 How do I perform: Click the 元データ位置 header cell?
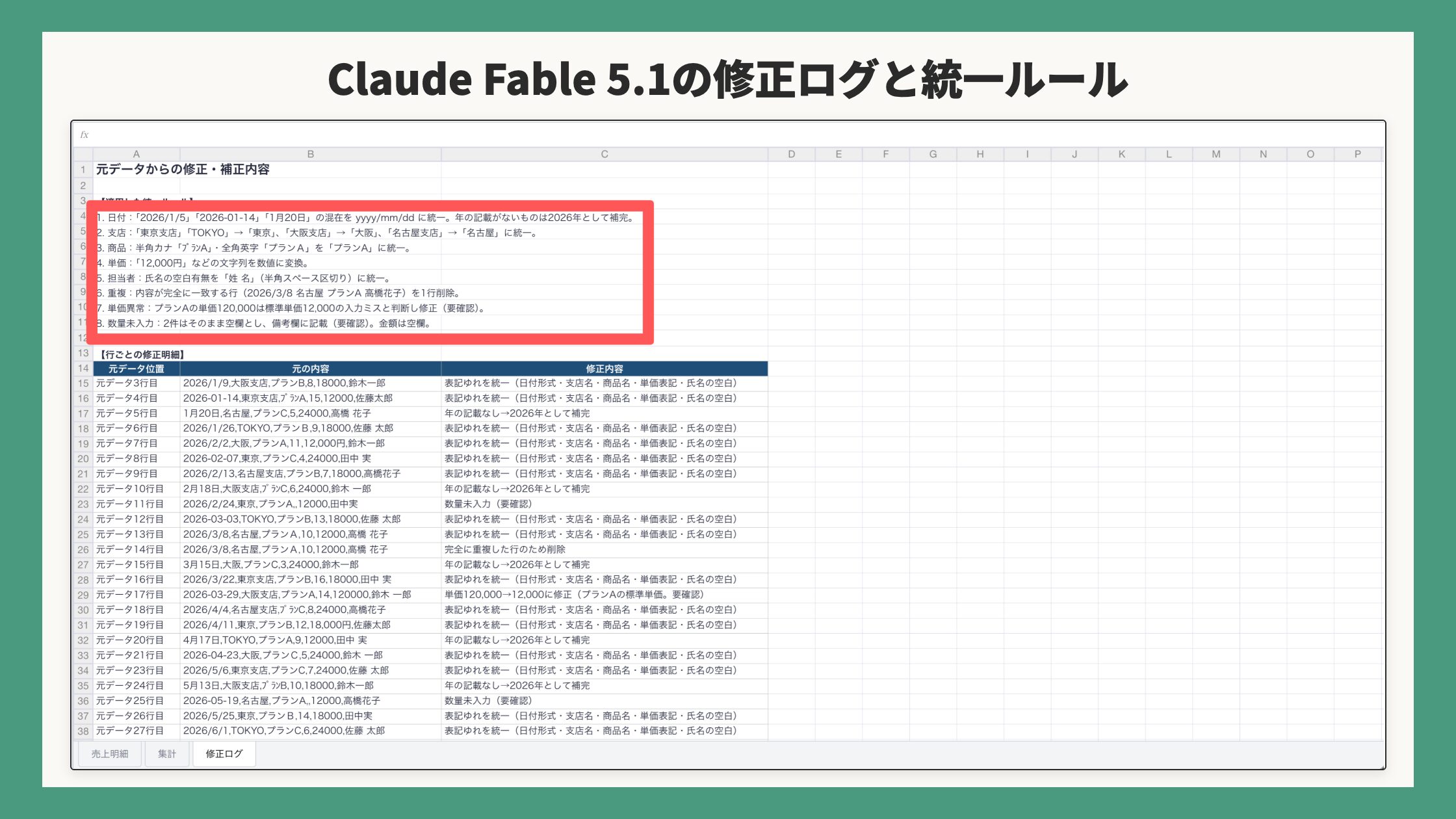tap(136, 369)
